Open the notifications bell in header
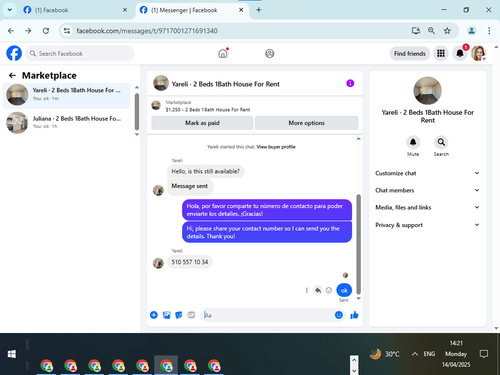Screen dimensions: 500x375 [x=460, y=53]
